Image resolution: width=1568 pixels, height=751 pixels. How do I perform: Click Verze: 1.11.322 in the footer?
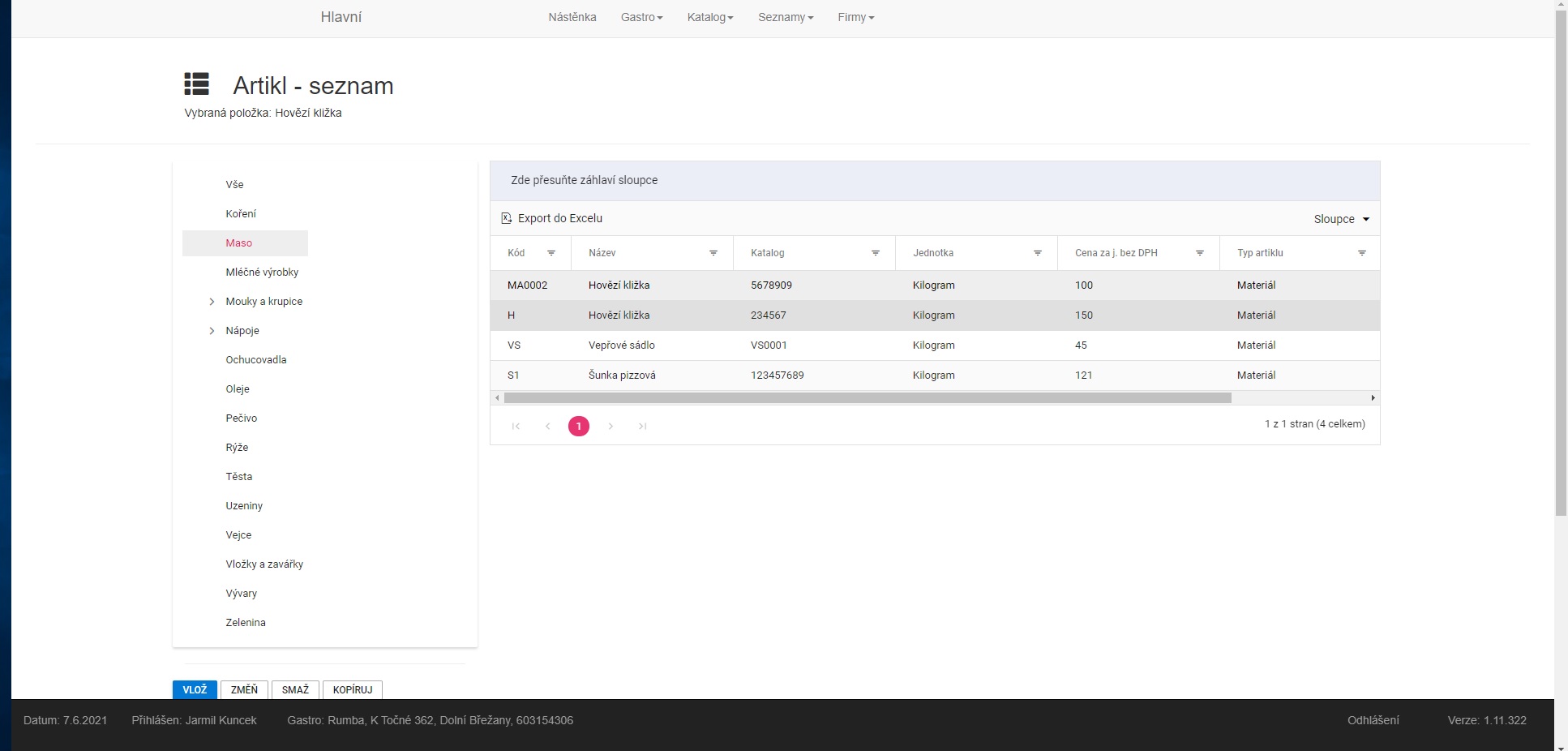(1487, 720)
